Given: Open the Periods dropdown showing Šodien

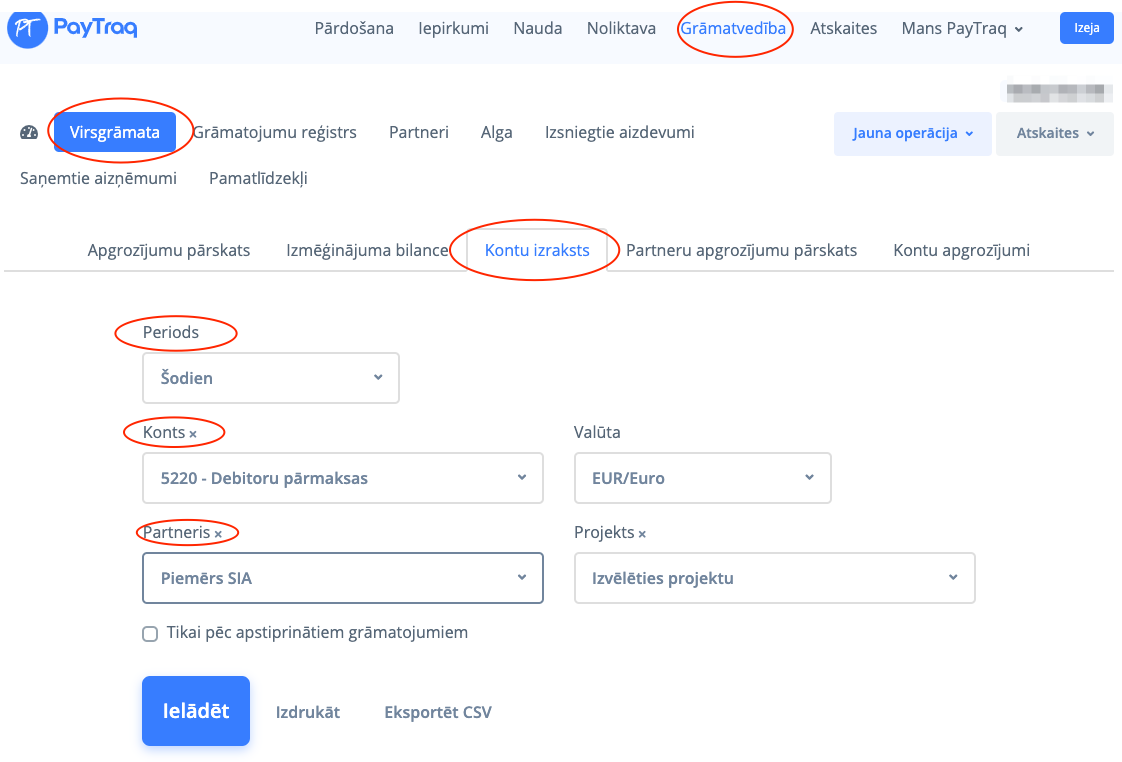Looking at the screenshot, I should click(271, 378).
